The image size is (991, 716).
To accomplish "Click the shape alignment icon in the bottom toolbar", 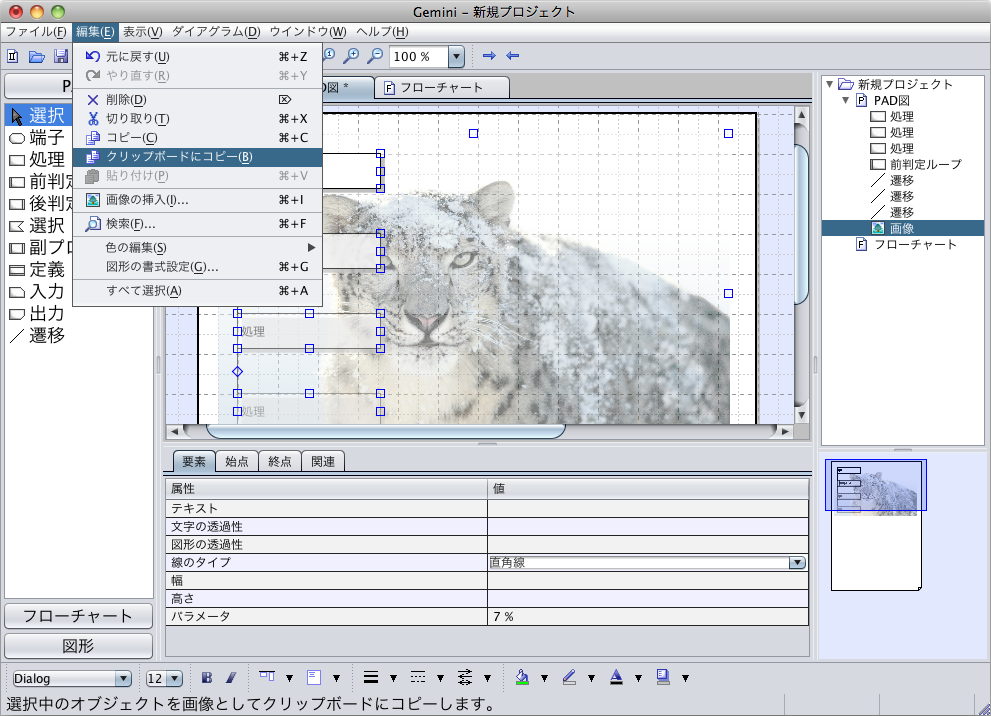I will pos(267,677).
